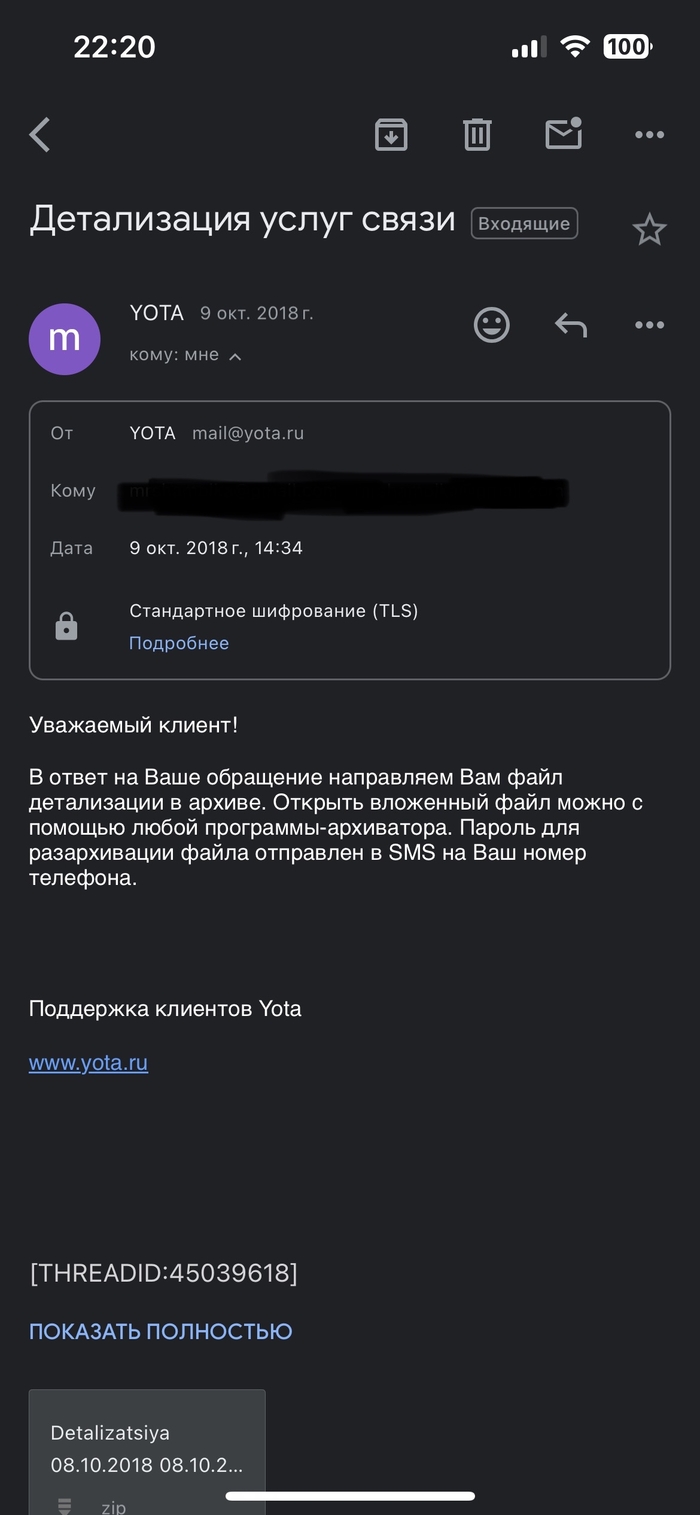Star the Детализация услуг связи email
Image resolution: width=700 pixels, height=1515 pixels.
click(649, 230)
